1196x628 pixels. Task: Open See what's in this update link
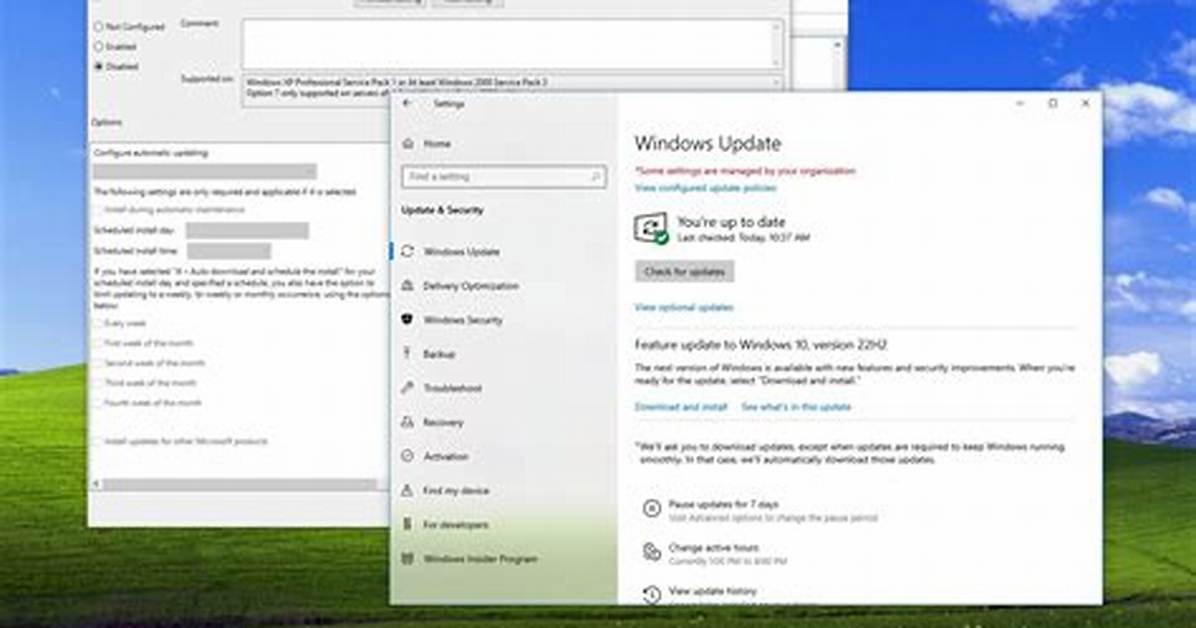point(796,407)
